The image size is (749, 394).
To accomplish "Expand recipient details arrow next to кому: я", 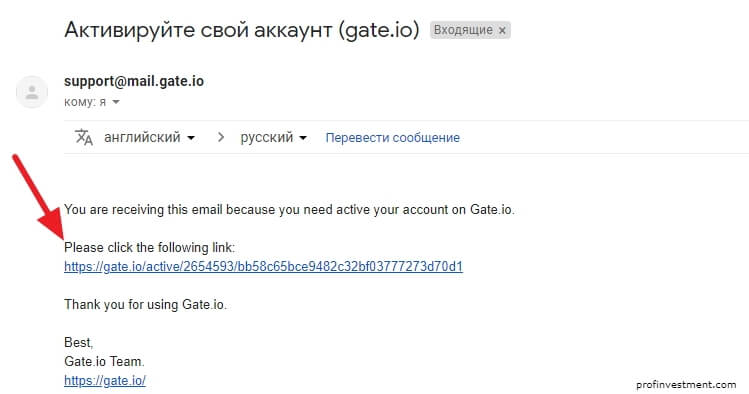I will click(116, 102).
